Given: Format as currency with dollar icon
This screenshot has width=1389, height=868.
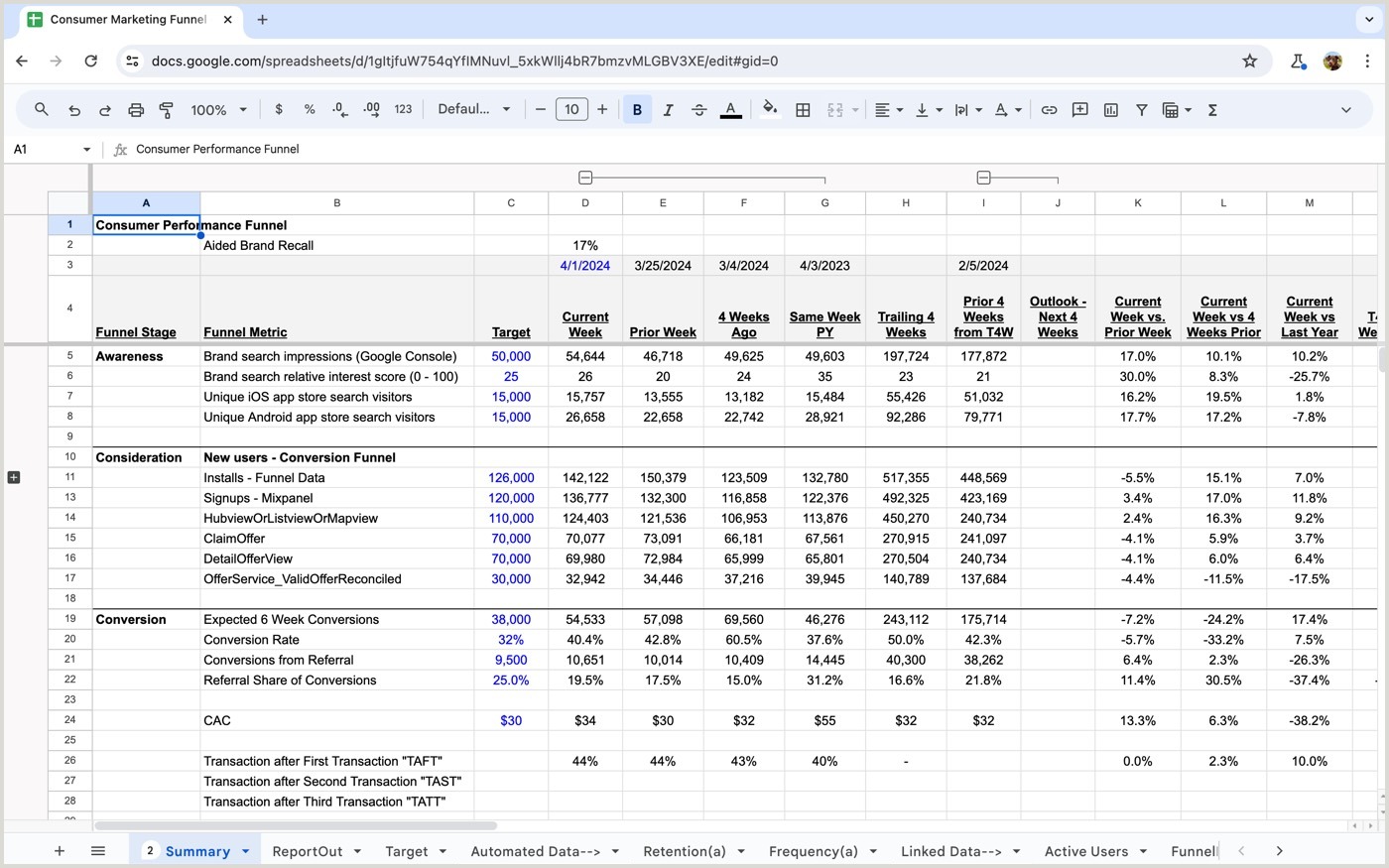Looking at the screenshot, I should click(x=279, y=109).
